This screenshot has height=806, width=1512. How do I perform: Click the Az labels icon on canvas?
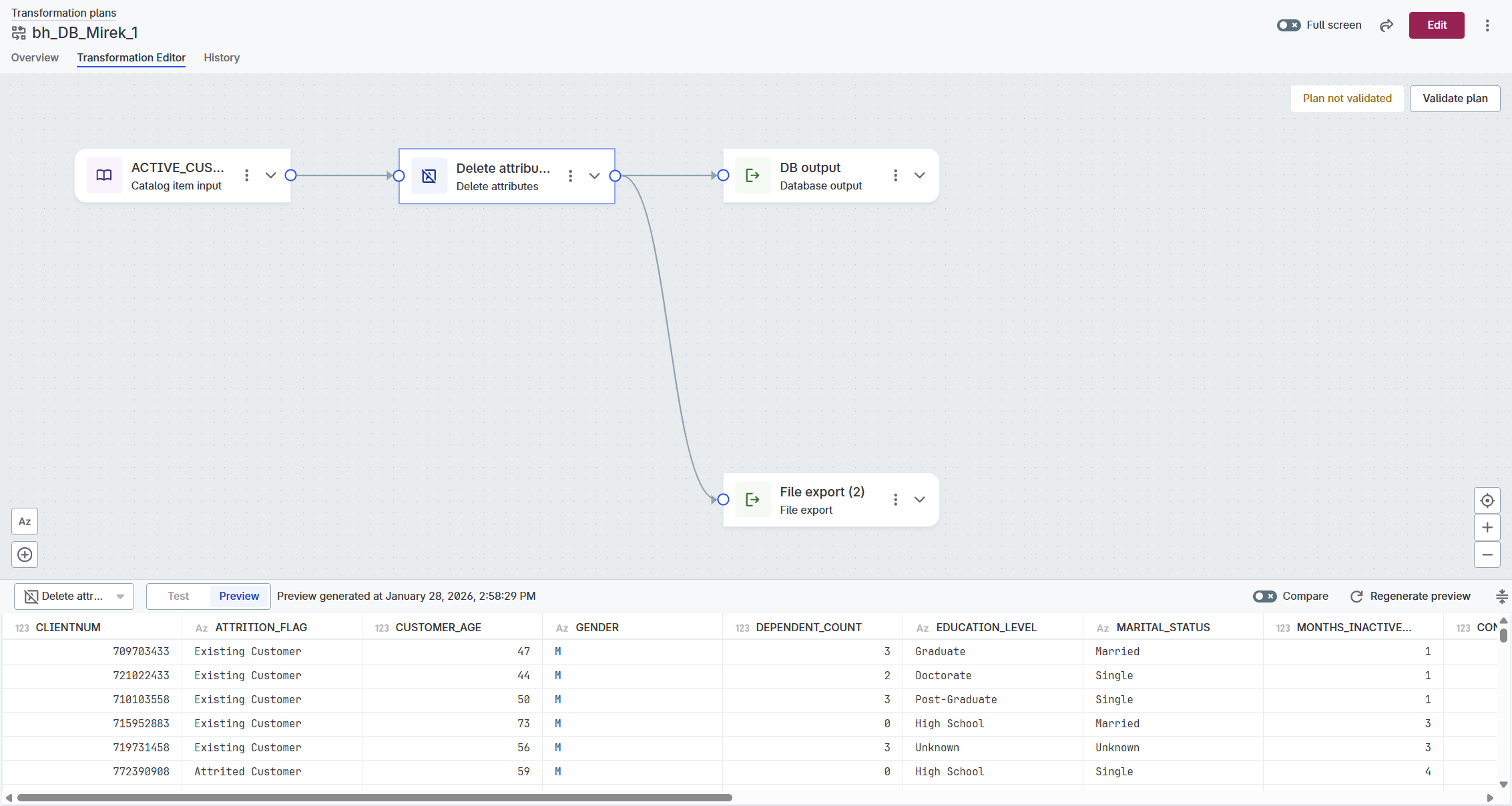coord(25,522)
